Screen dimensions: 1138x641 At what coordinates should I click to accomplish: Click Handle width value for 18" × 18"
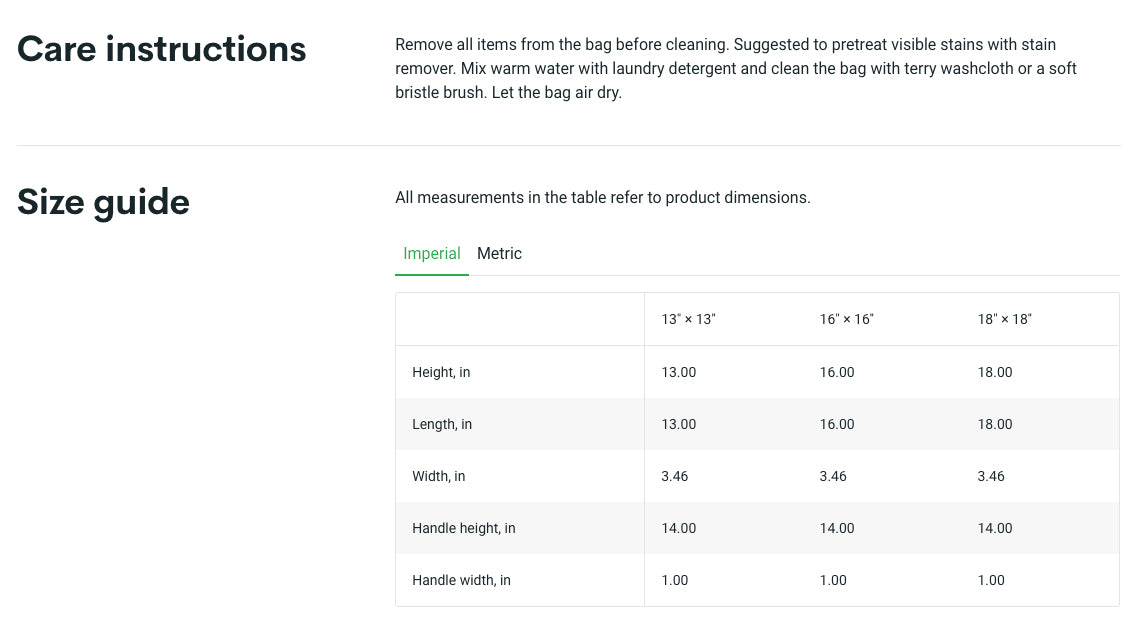click(x=991, y=580)
